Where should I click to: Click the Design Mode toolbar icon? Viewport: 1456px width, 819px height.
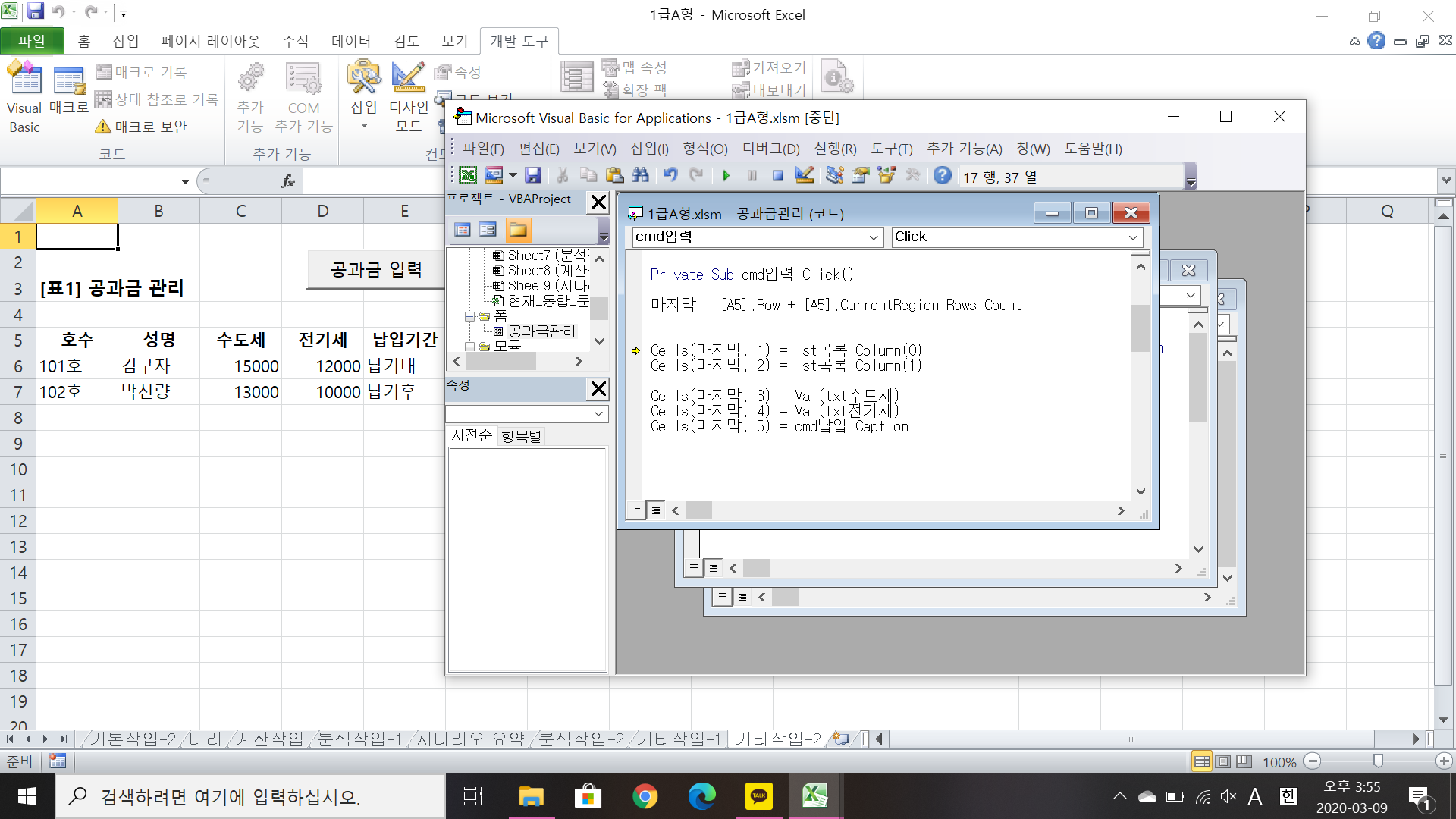[805, 176]
